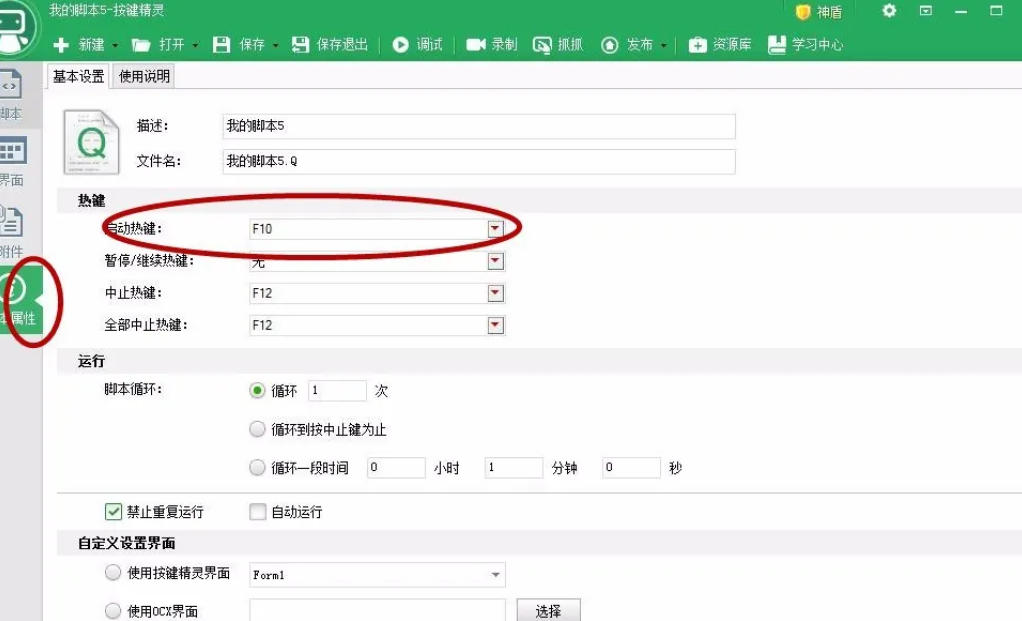Expand the 暂停/继续热键 dropdown
The height and width of the screenshot is (621, 1022).
495,260
